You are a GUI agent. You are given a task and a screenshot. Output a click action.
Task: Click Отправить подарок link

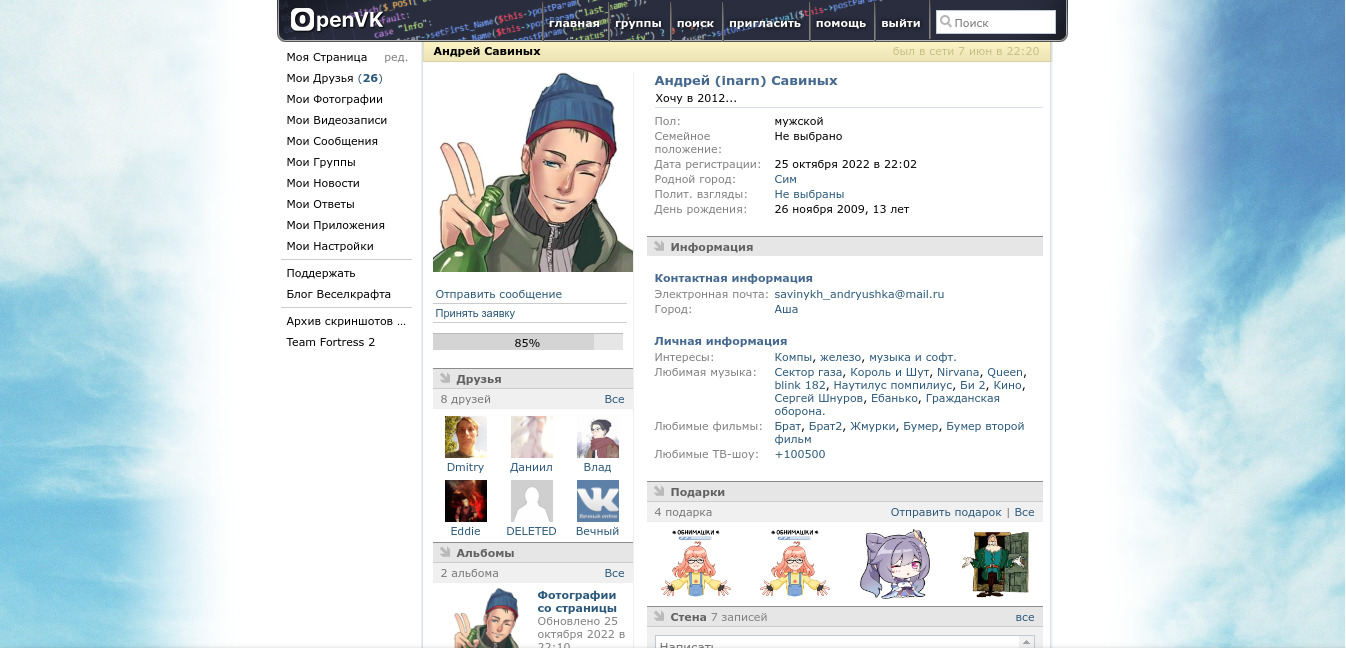[946, 512]
